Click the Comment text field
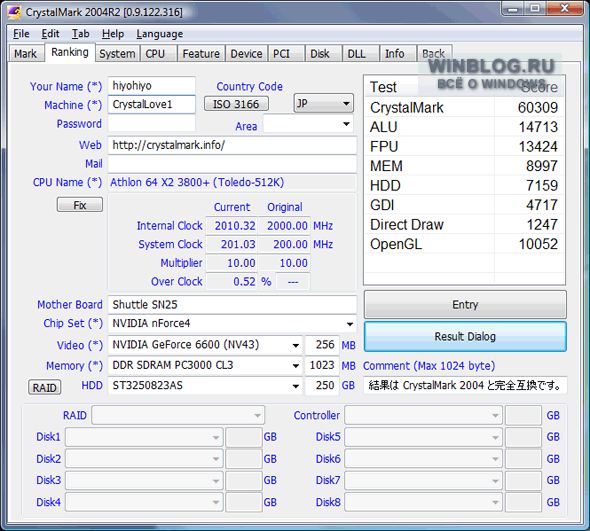Screen dimensions: 590x531 pyautogui.click(x=465, y=385)
